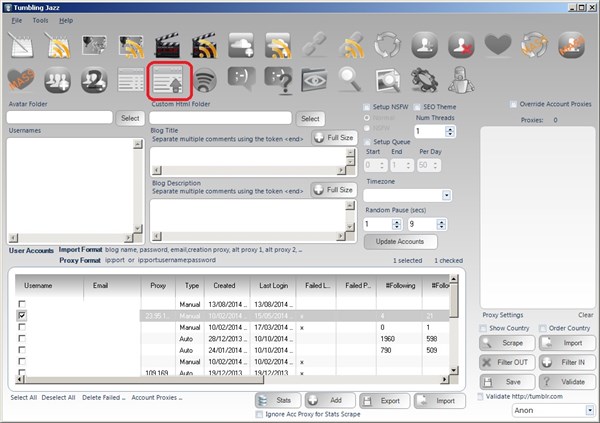Click the Avatar Folder path field

[60, 117]
